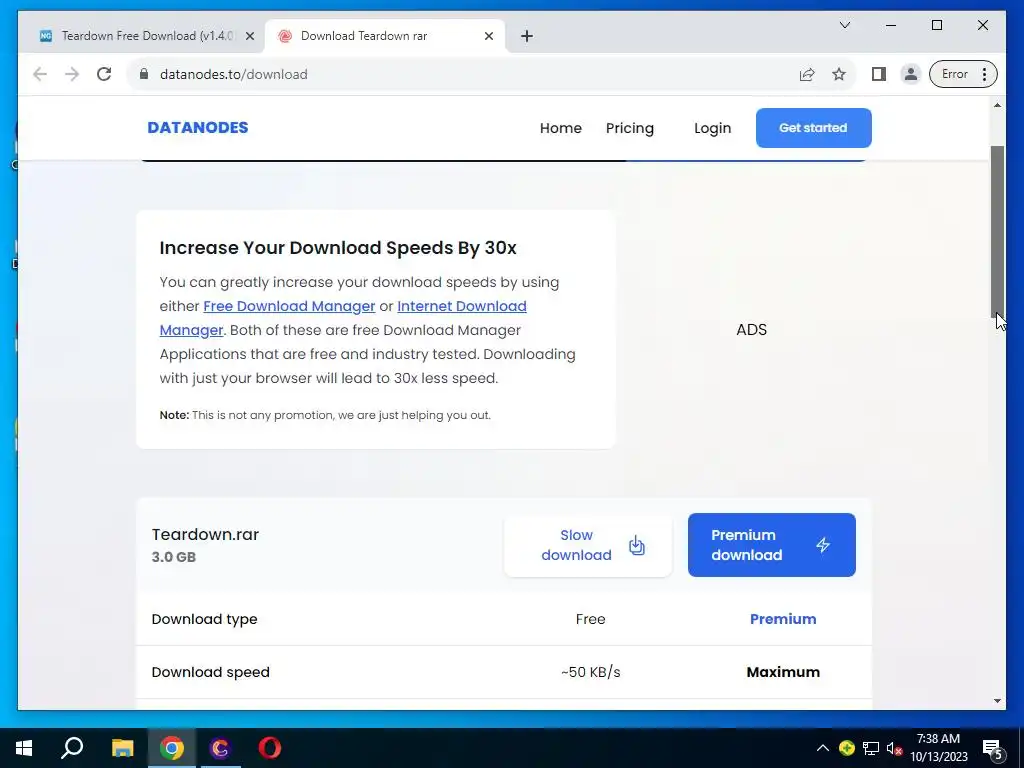Click the muted volume tray icon
Viewport: 1024px width, 768px height.
pyautogui.click(x=894, y=748)
